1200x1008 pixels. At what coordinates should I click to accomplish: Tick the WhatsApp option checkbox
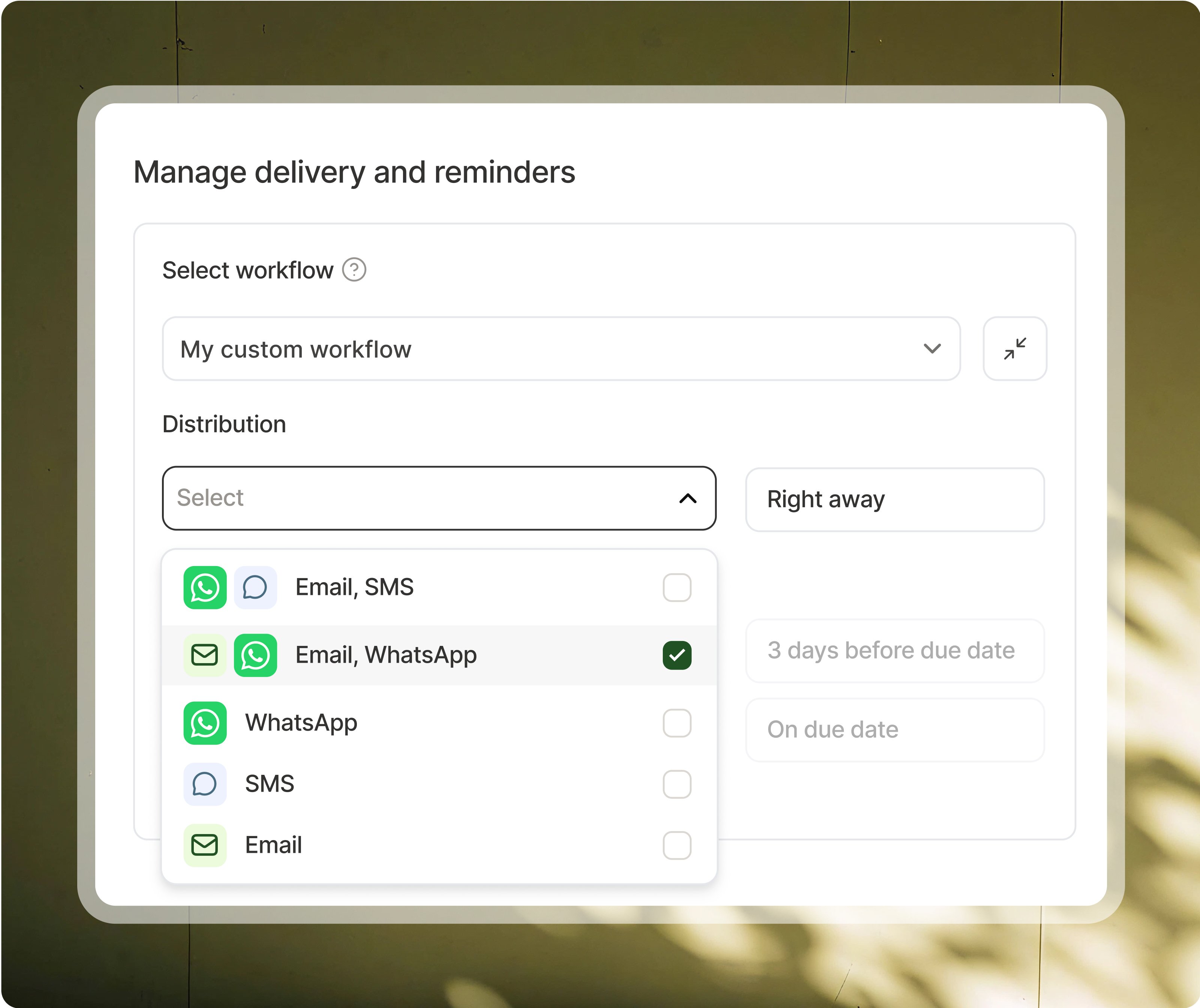coord(677,723)
